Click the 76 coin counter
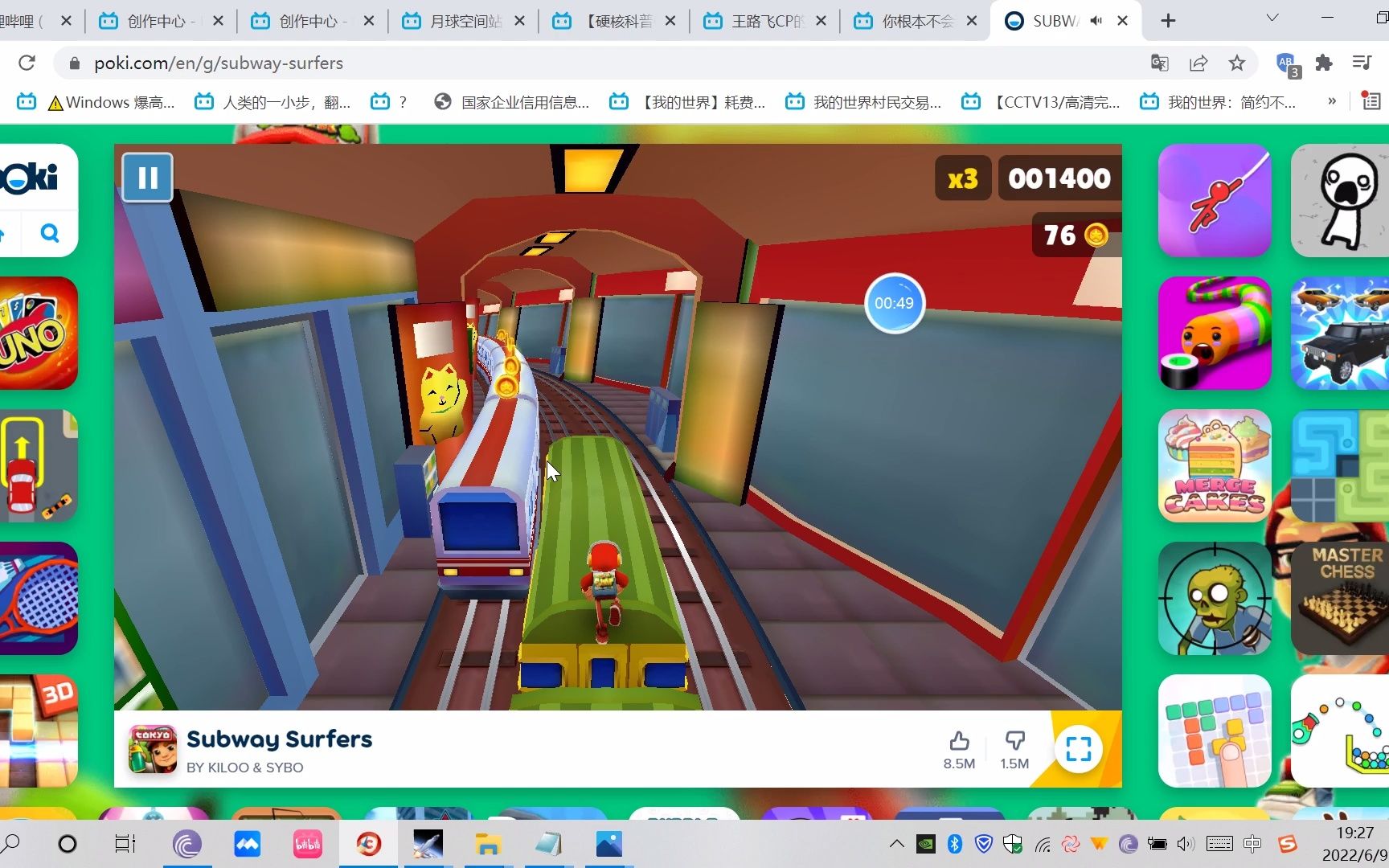Image resolution: width=1389 pixels, height=868 pixels. tap(1076, 235)
